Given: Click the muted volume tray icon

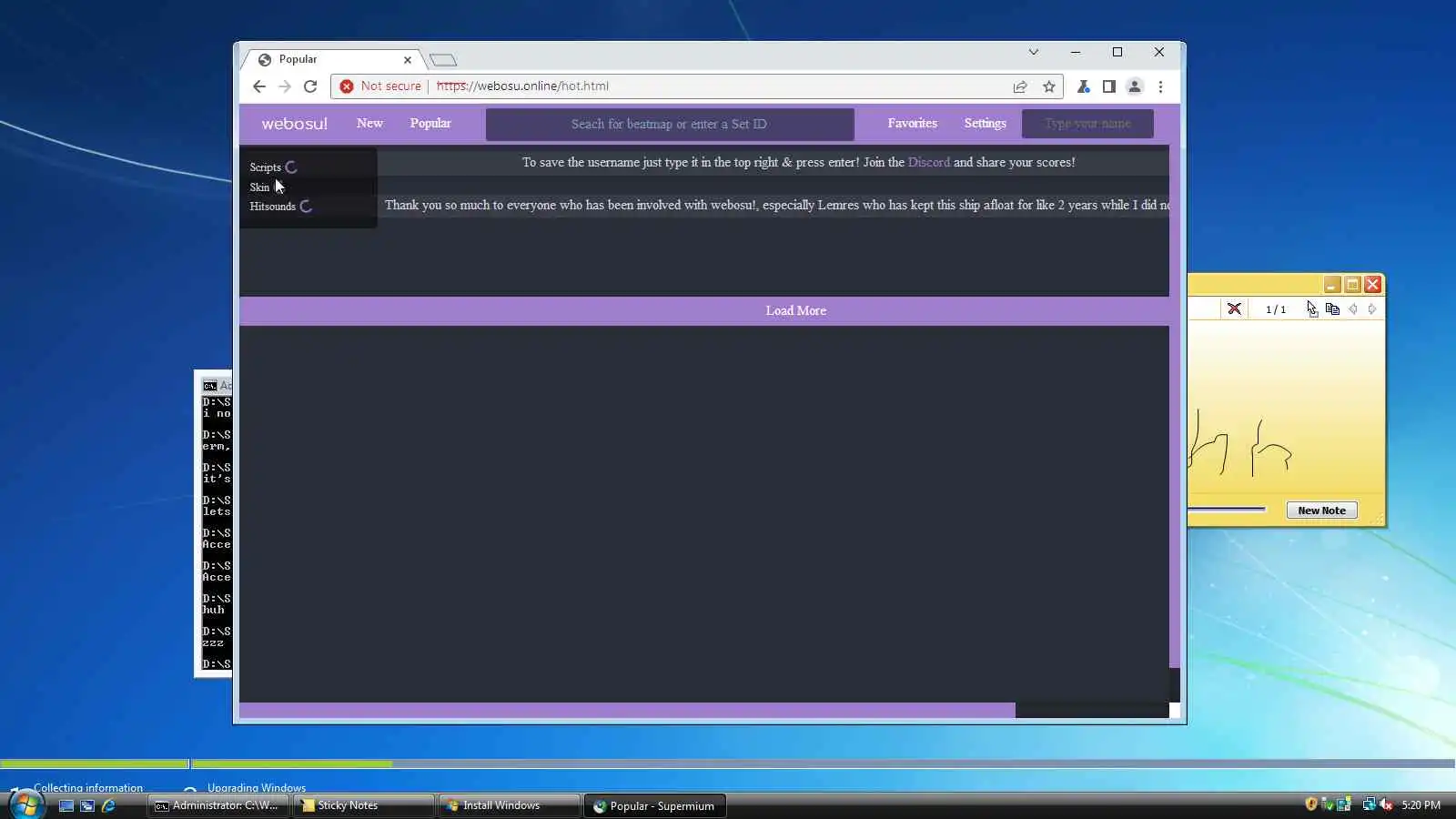Looking at the screenshot, I should pyautogui.click(x=1386, y=804).
